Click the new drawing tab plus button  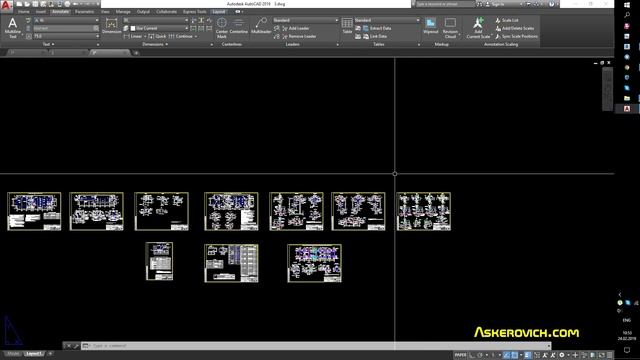pyautogui.click(x=136, y=53)
